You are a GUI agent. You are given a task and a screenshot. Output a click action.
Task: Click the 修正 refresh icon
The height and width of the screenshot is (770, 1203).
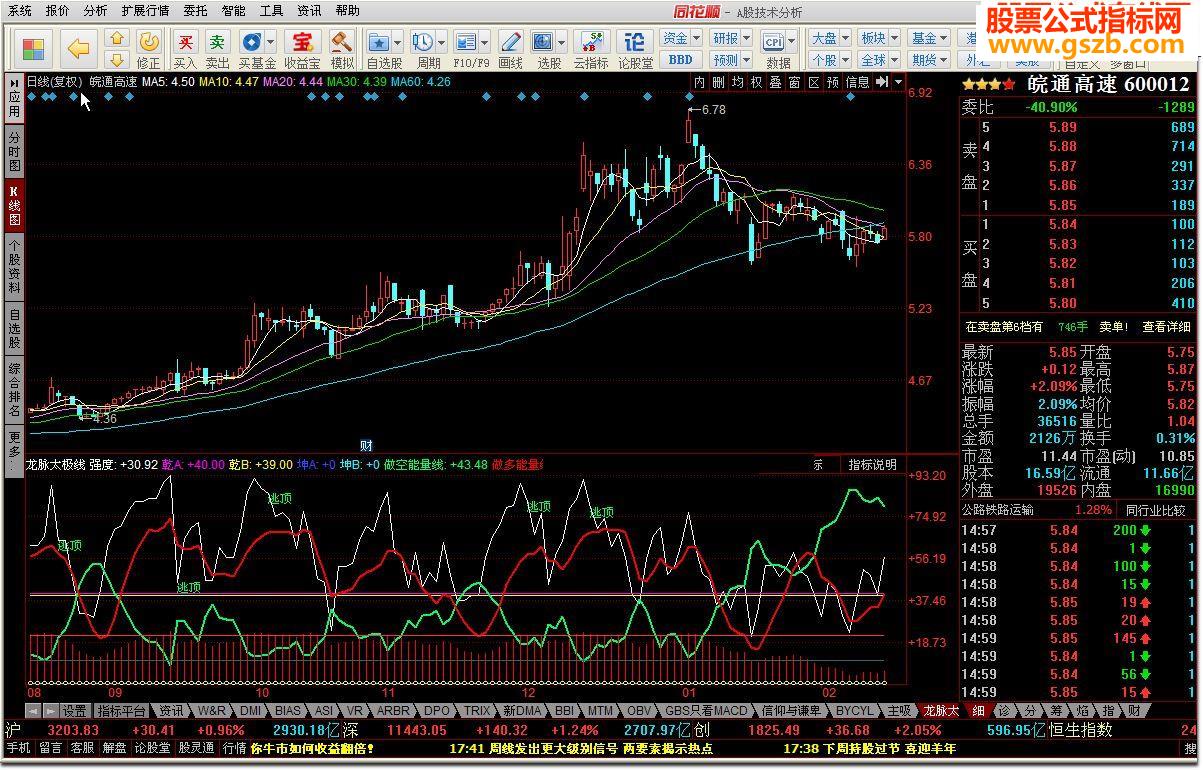click(x=148, y=42)
